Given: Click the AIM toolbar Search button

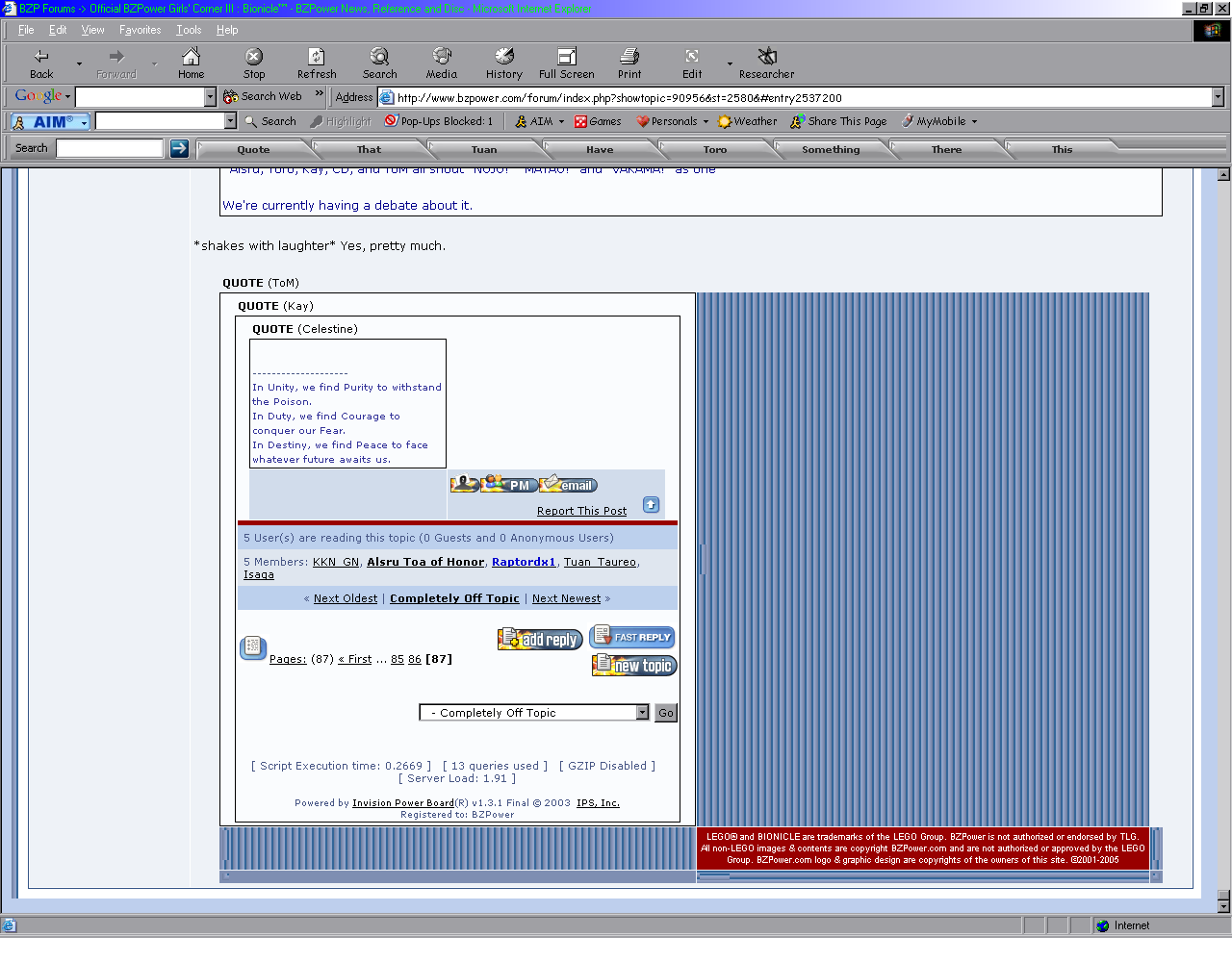Looking at the screenshot, I should 270,121.
